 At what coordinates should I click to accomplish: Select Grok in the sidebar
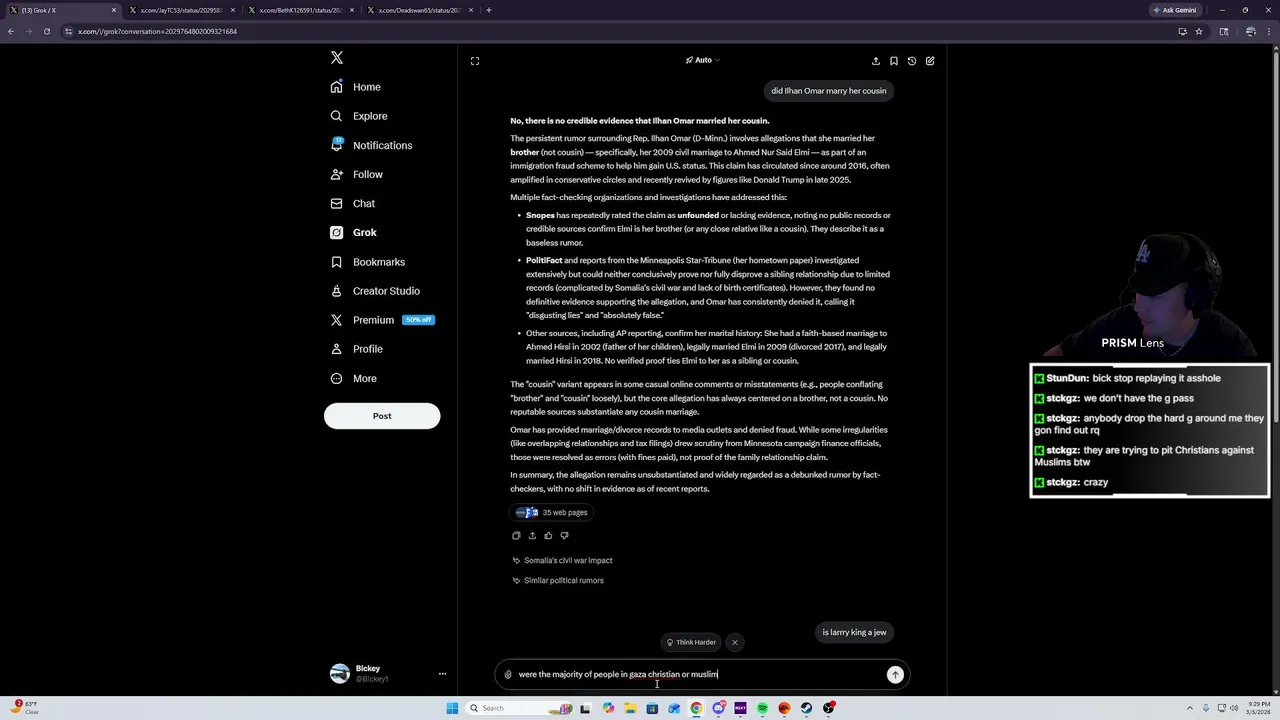click(x=354, y=232)
